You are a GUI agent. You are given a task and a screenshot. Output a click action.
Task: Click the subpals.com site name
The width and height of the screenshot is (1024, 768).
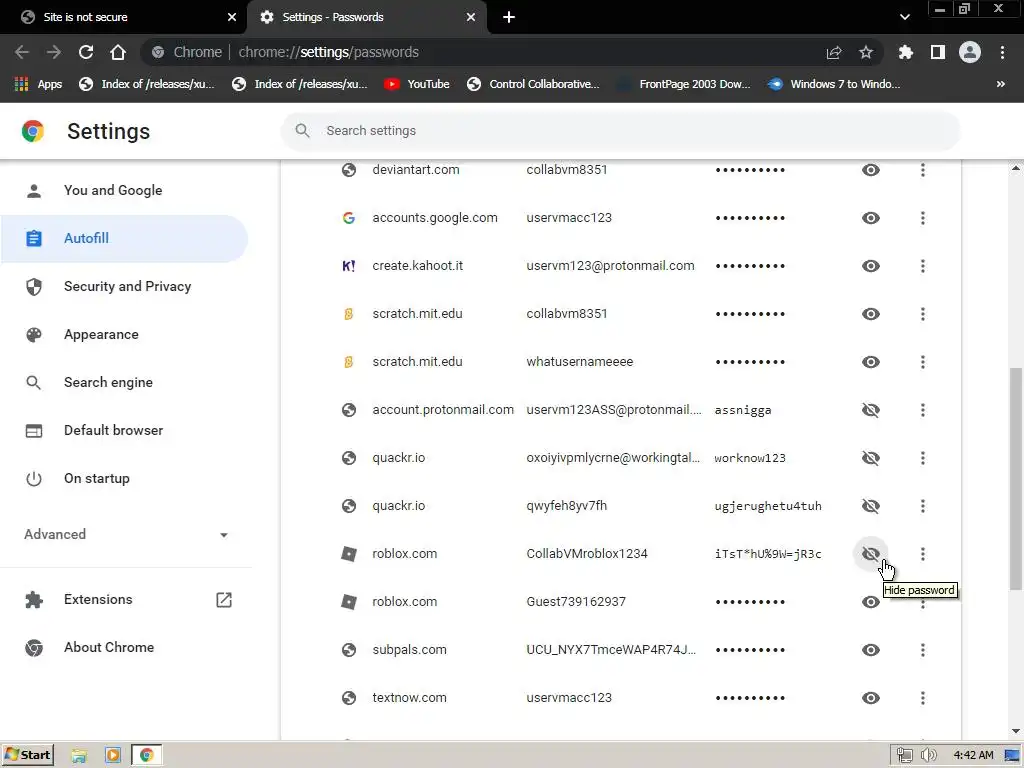pyautogui.click(x=409, y=650)
